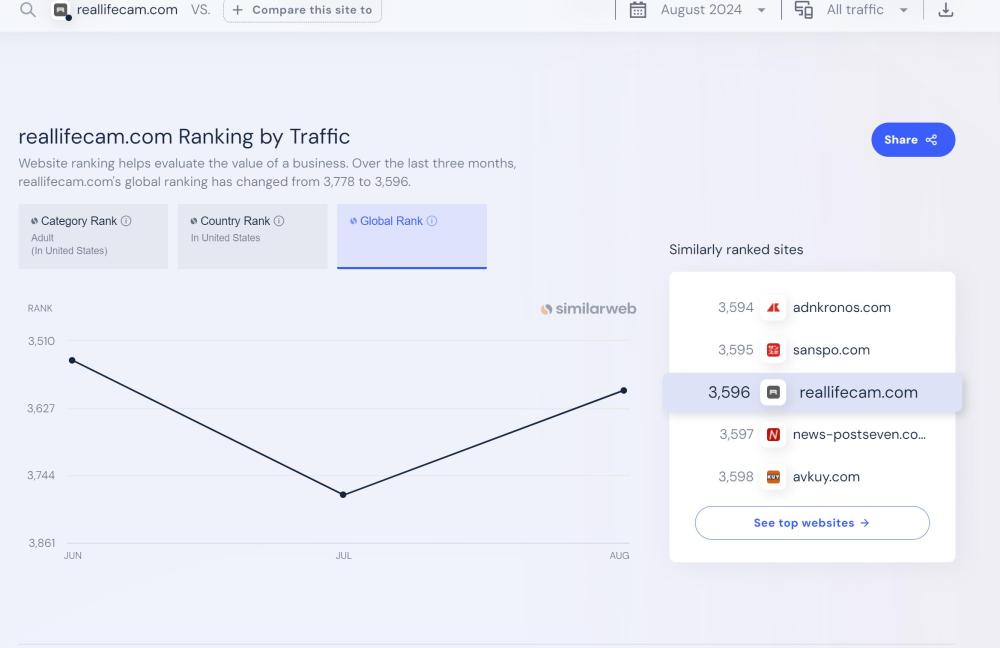Click the download icon in top bar
The height and width of the screenshot is (648, 1000).
(945, 10)
